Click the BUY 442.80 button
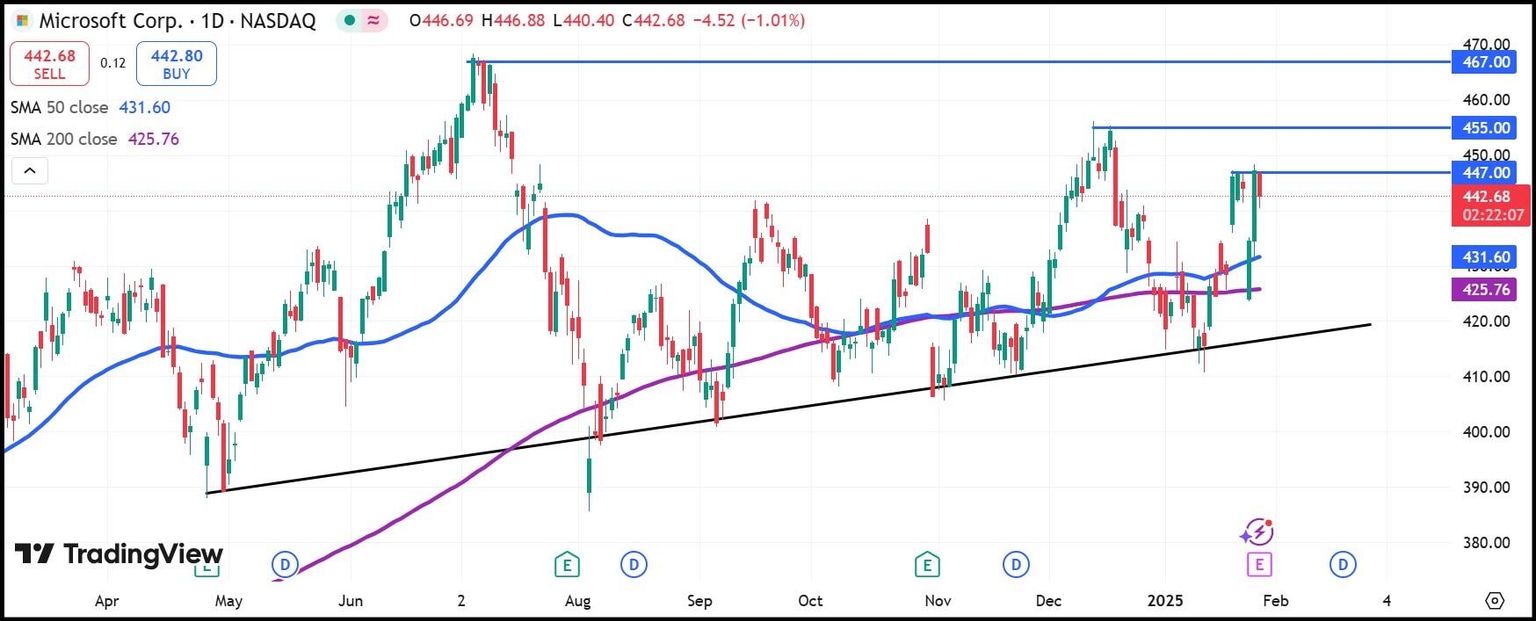The width and height of the screenshot is (1536, 621). [x=177, y=63]
